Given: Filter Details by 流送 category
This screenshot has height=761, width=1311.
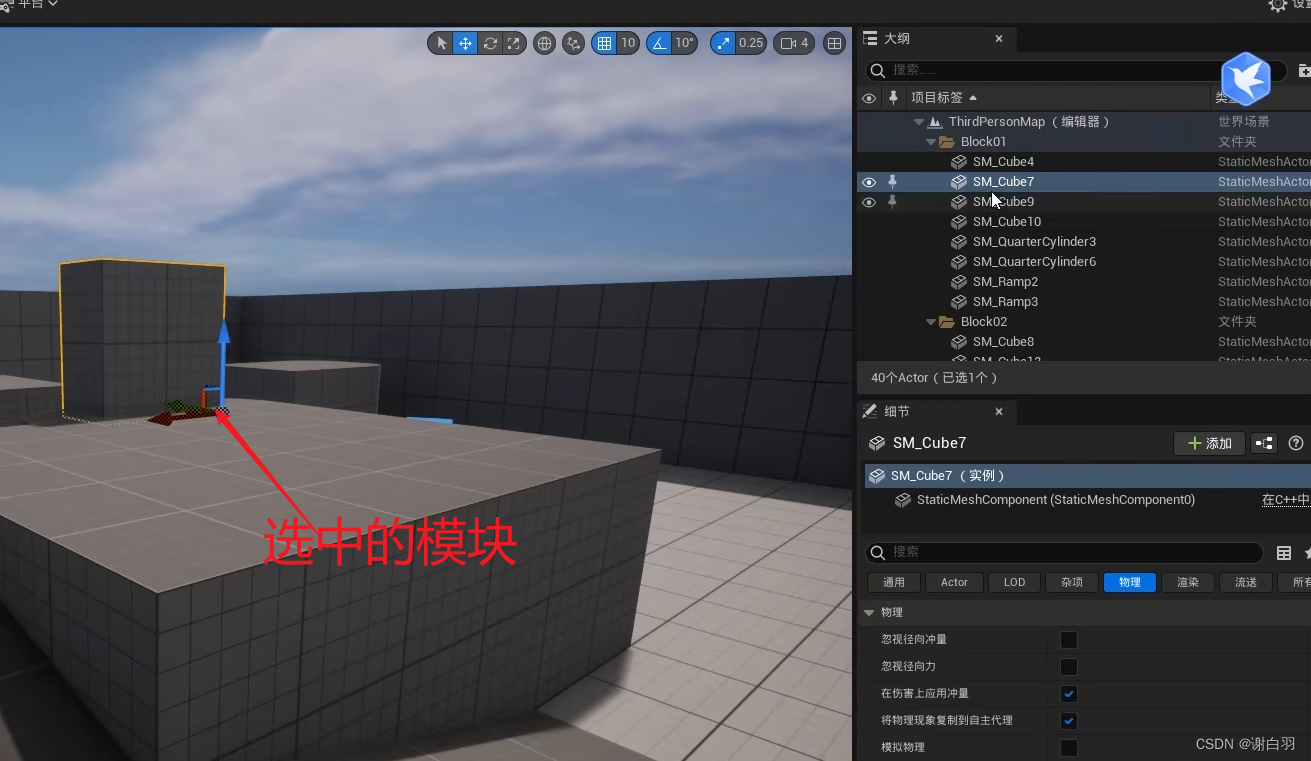Looking at the screenshot, I should tap(1246, 582).
